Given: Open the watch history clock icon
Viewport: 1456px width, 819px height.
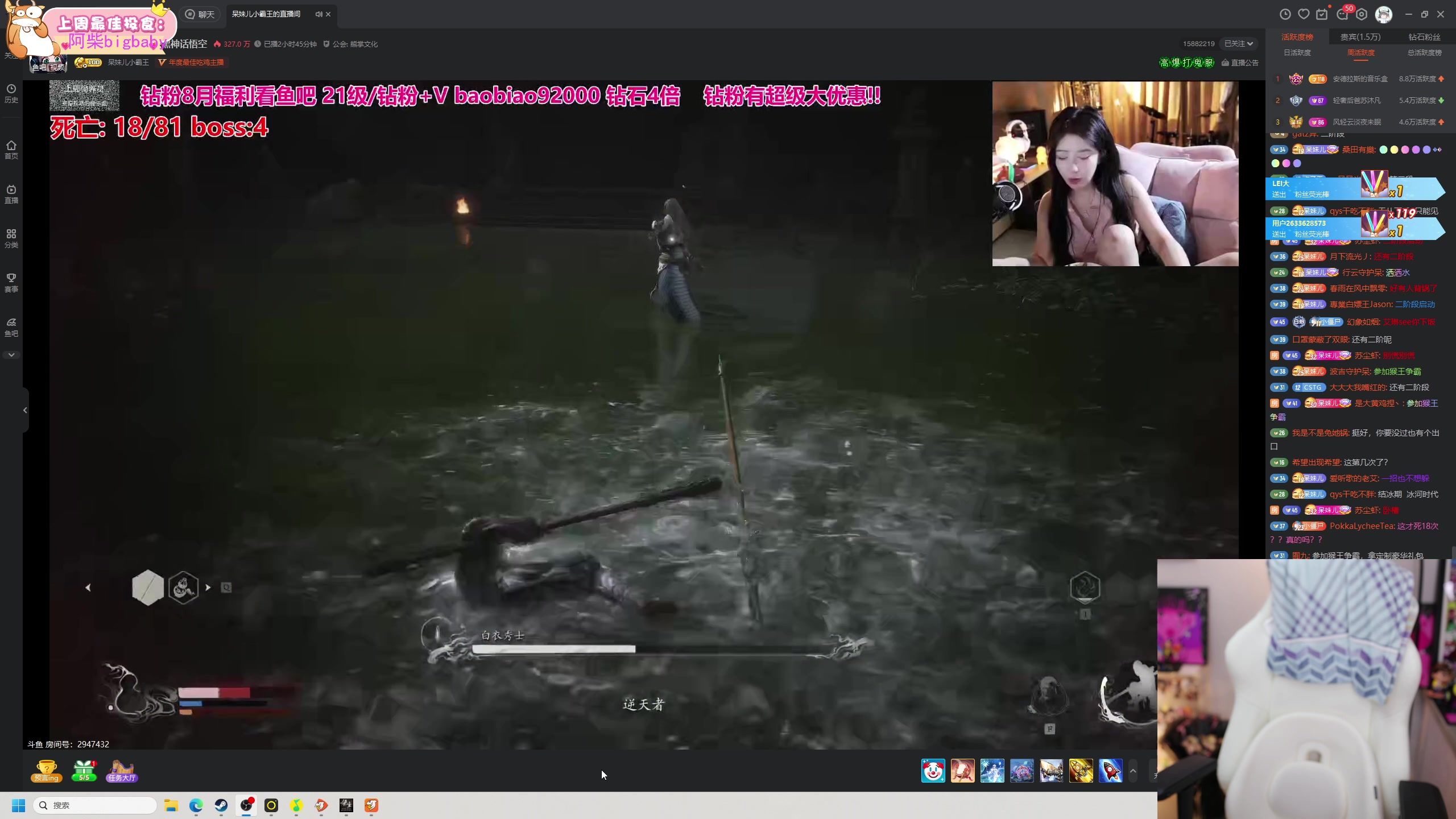Looking at the screenshot, I should pos(1285,14).
